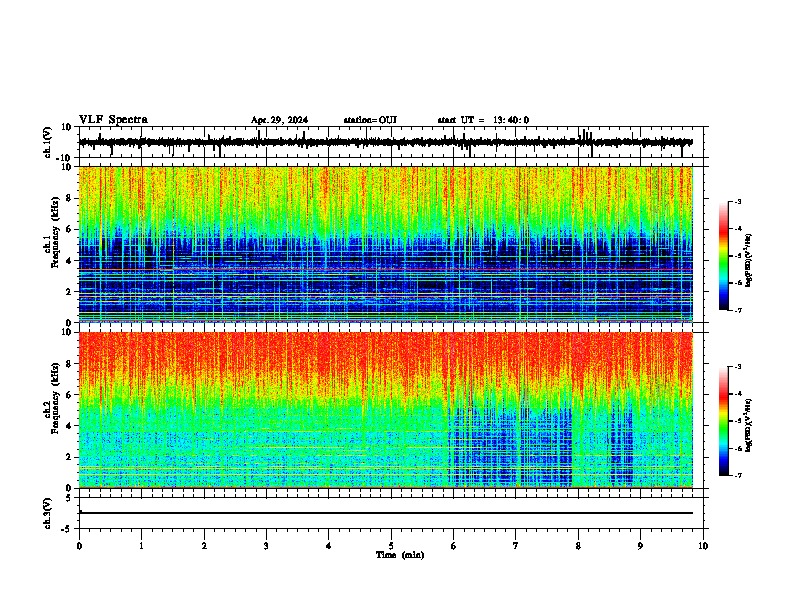792x612 pixels.
Task: Click the "station=OUJ" label
Action: 370,120
